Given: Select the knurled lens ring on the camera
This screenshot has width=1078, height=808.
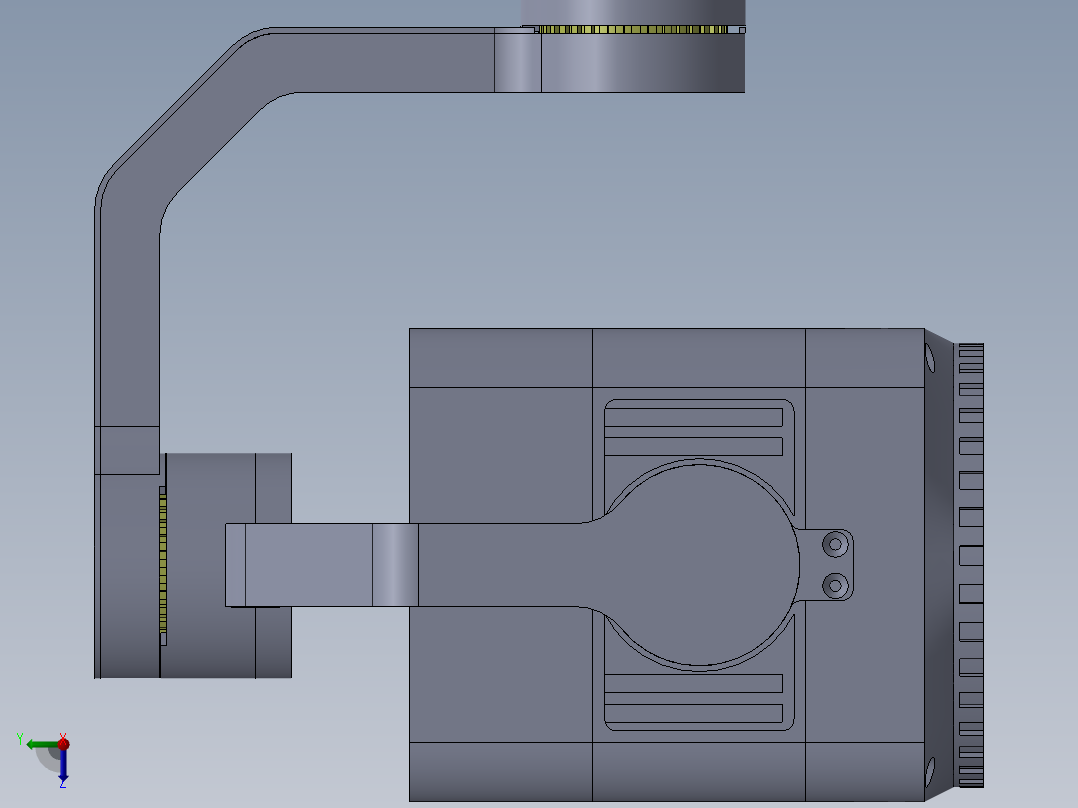Looking at the screenshot, I should click(971, 565).
